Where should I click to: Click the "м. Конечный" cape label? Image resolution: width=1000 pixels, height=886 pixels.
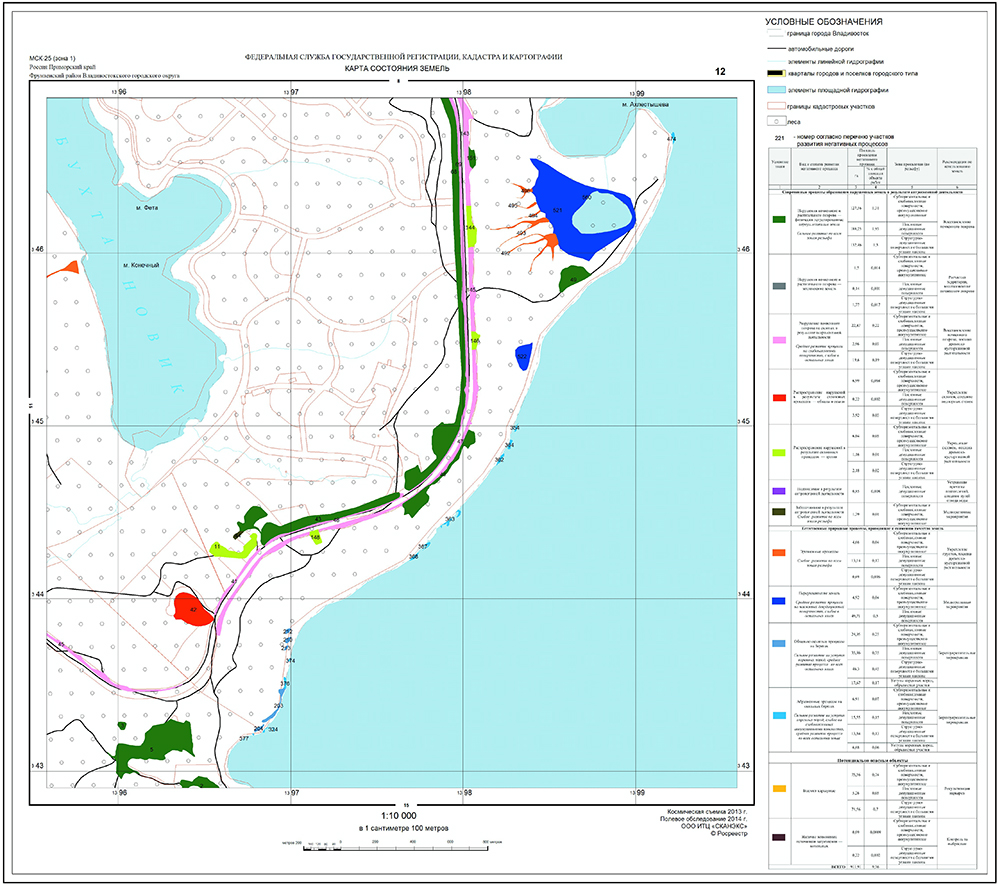(143, 266)
